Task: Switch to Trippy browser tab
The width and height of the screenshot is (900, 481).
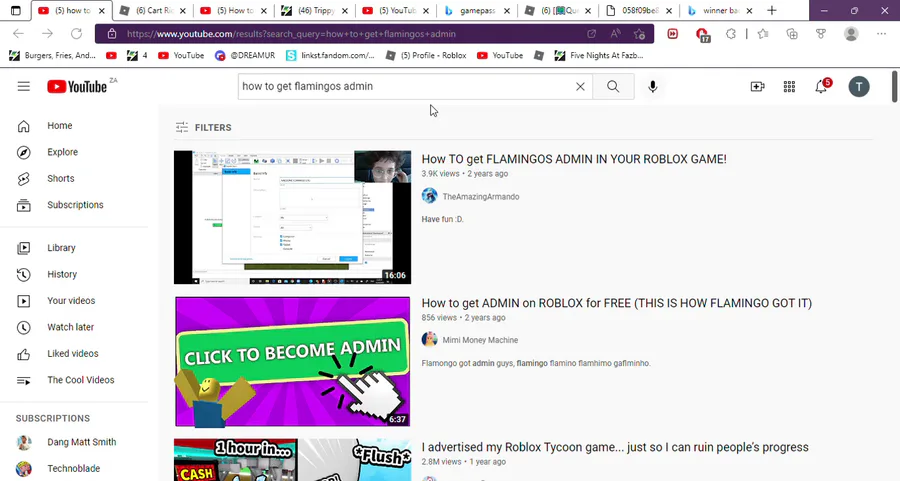Action: point(316,10)
